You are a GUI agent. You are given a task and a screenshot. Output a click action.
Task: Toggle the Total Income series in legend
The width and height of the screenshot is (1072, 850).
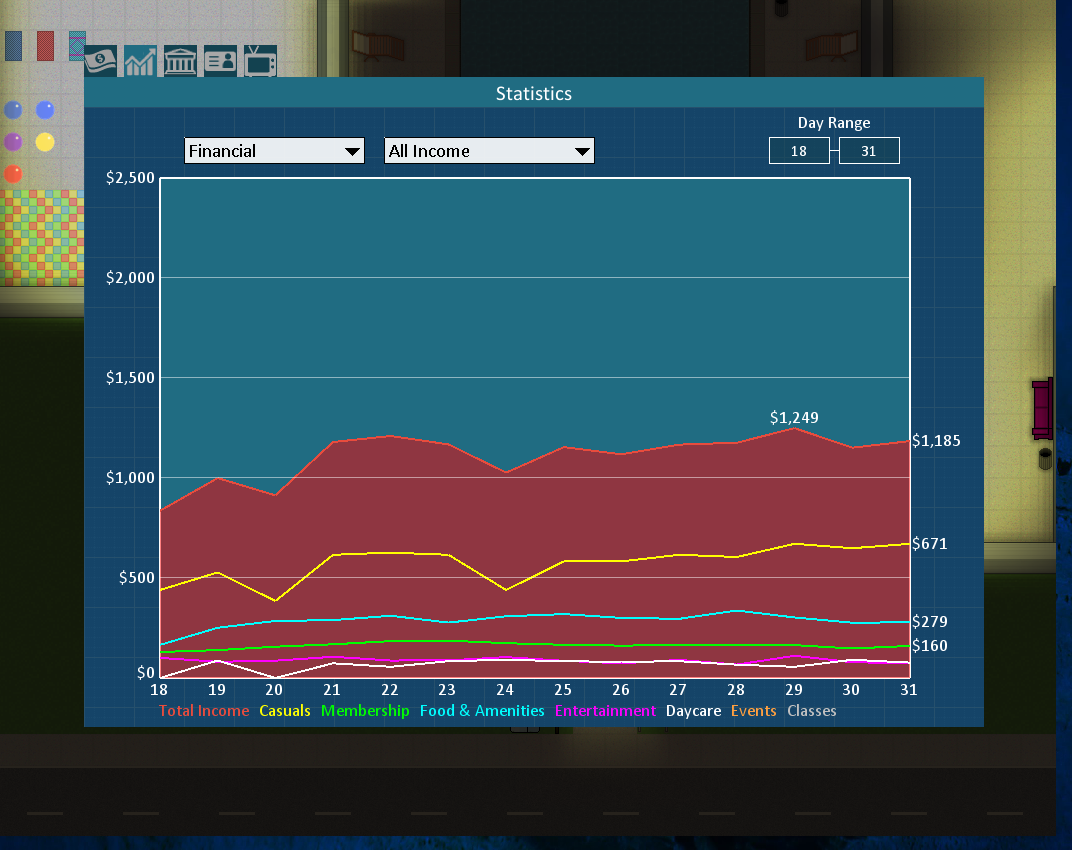pos(204,711)
